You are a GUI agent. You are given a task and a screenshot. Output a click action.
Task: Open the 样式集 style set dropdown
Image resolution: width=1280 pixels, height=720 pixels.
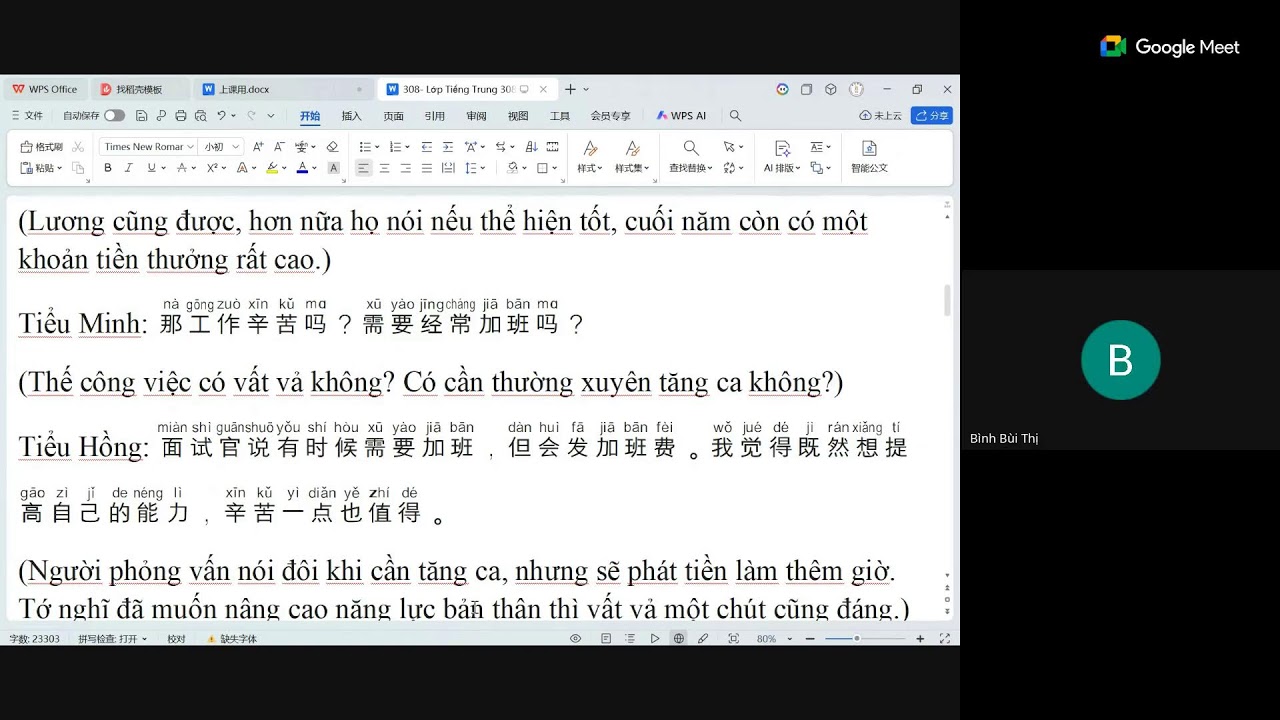(x=632, y=156)
